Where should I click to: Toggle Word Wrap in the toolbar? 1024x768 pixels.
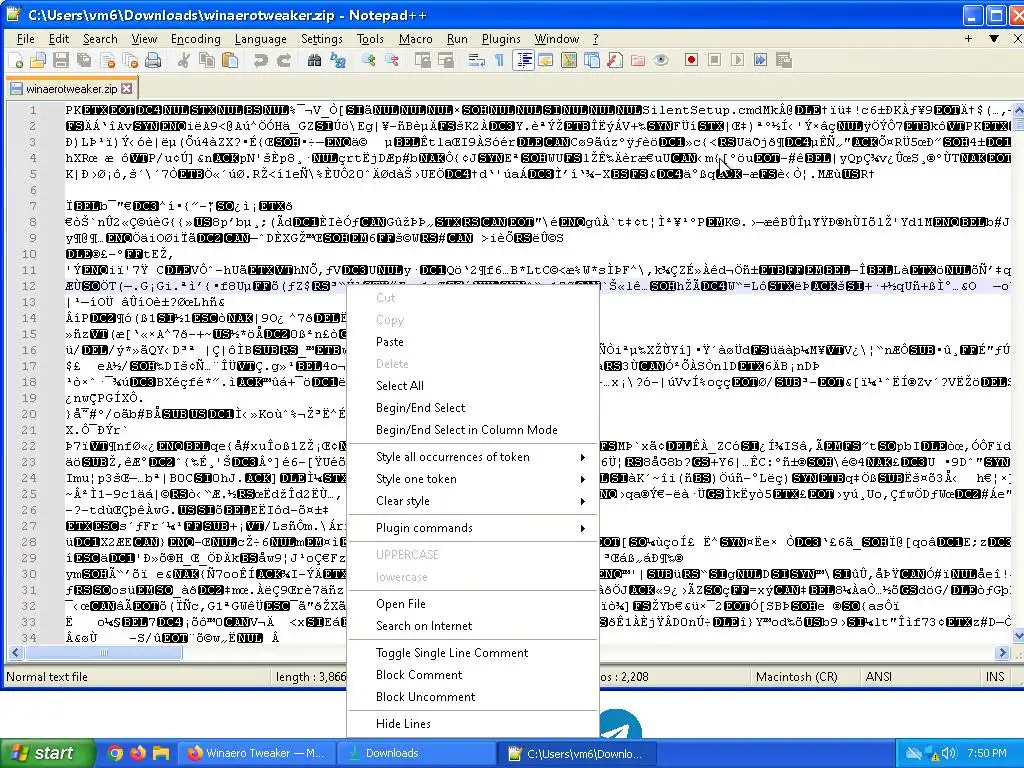click(x=476, y=61)
